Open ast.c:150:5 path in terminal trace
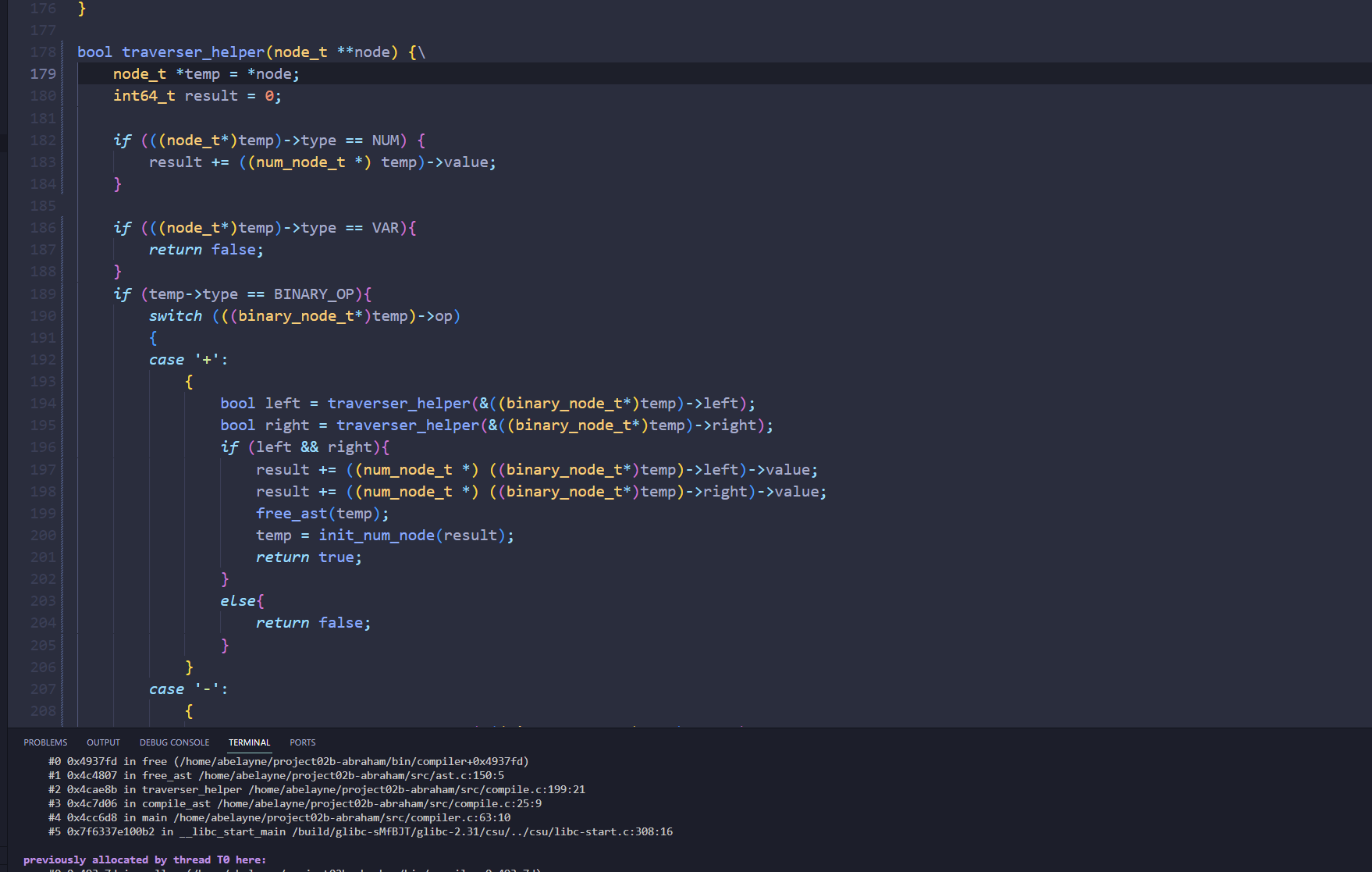The image size is (1372, 872). point(351,775)
